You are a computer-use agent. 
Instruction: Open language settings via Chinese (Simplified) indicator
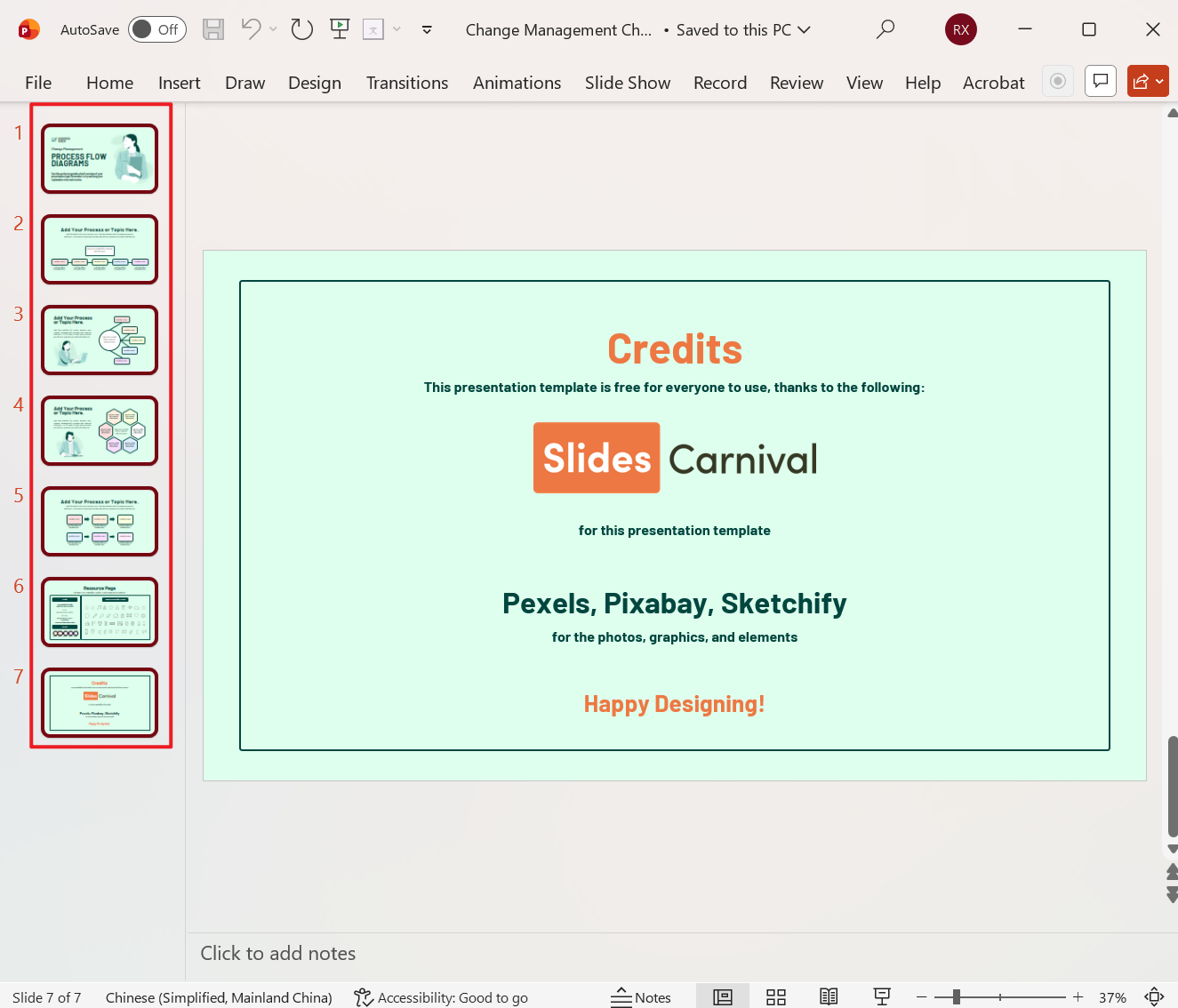coord(219,996)
